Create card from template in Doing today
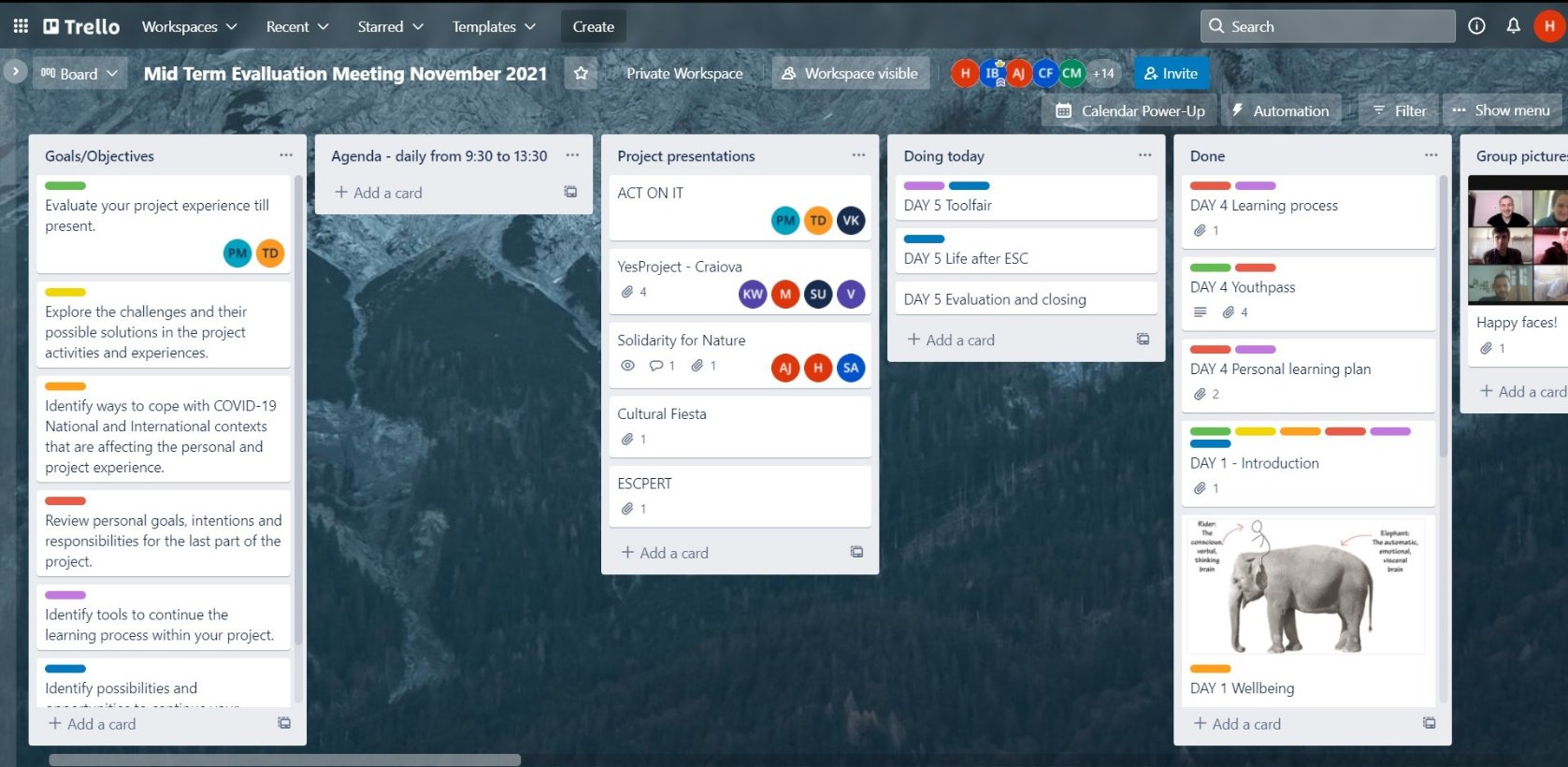Image resolution: width=1568 pixels, height=767 pixels. tap(1143, 340)
